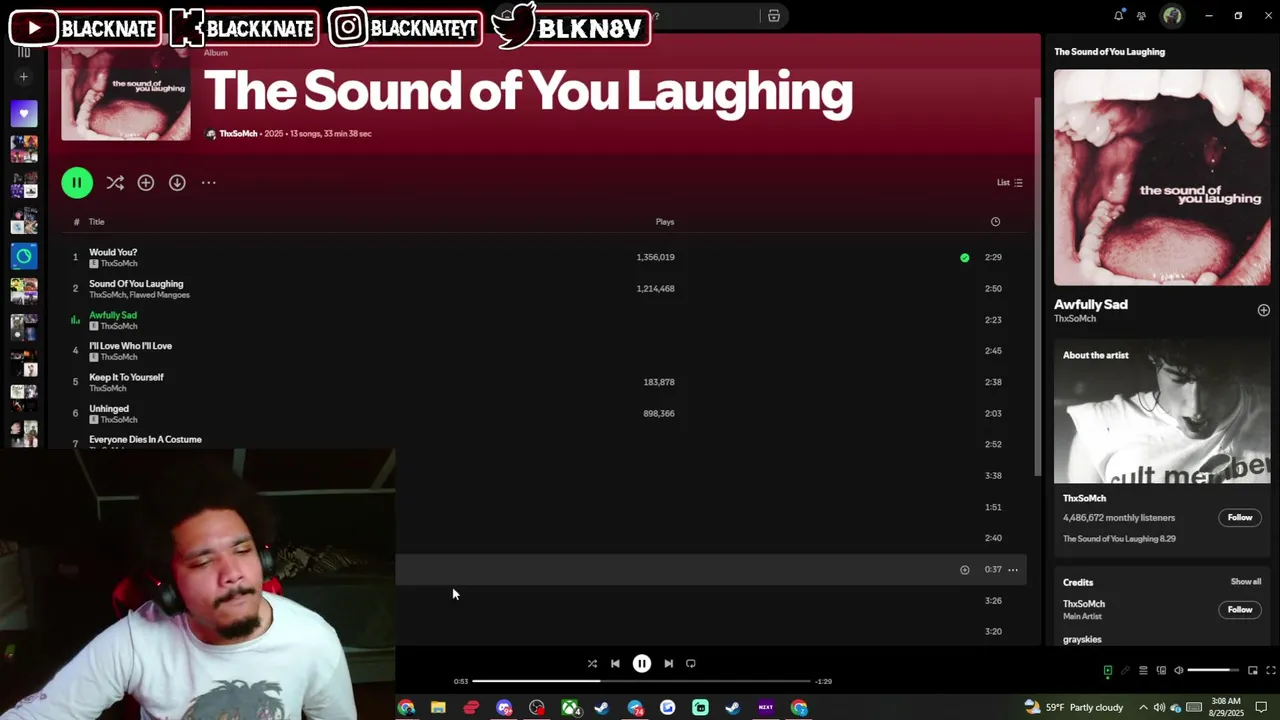1280x720 pixels.
Task: Open the About the artist photo card
Action: point(1162,411)
